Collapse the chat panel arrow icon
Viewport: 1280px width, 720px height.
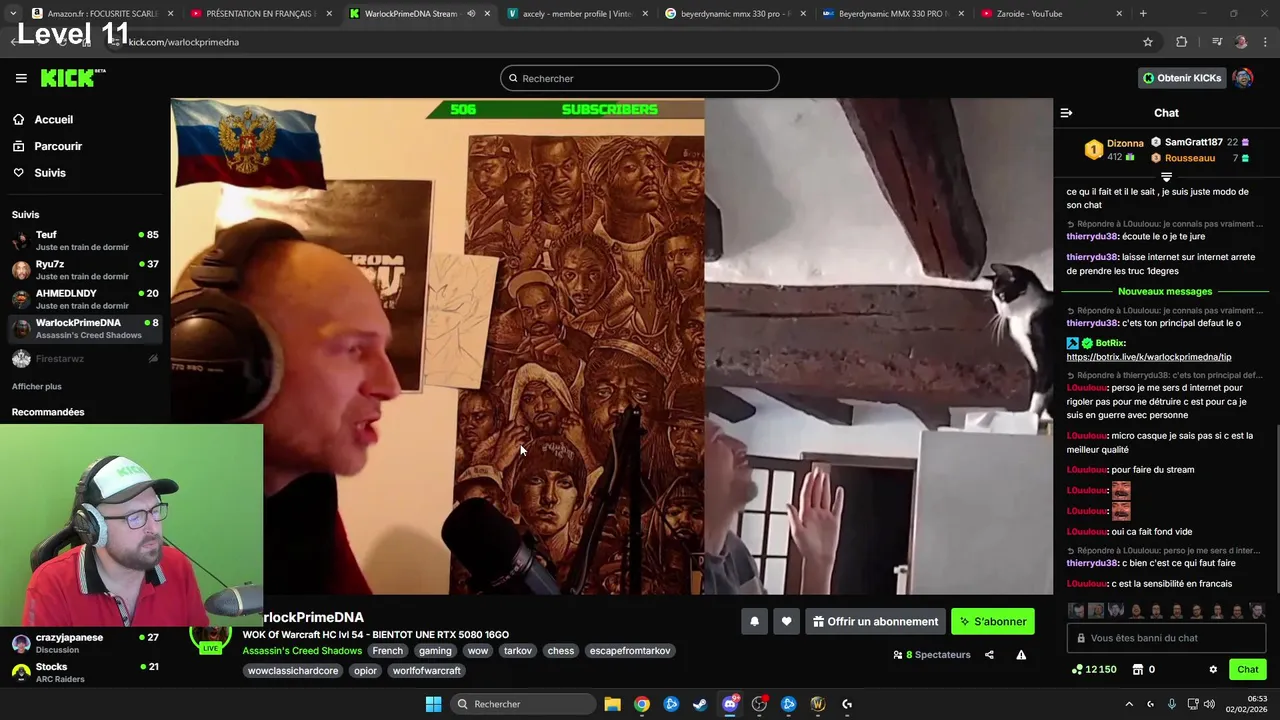point(1066,113)
